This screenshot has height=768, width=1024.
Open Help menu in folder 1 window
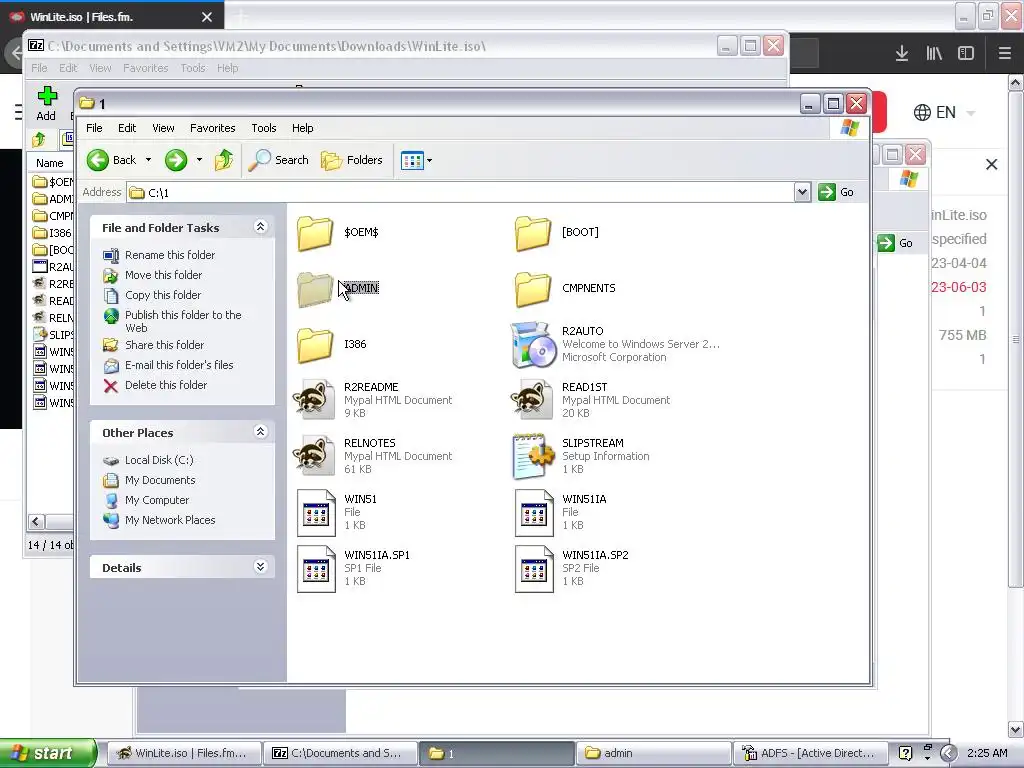[302, 128]
